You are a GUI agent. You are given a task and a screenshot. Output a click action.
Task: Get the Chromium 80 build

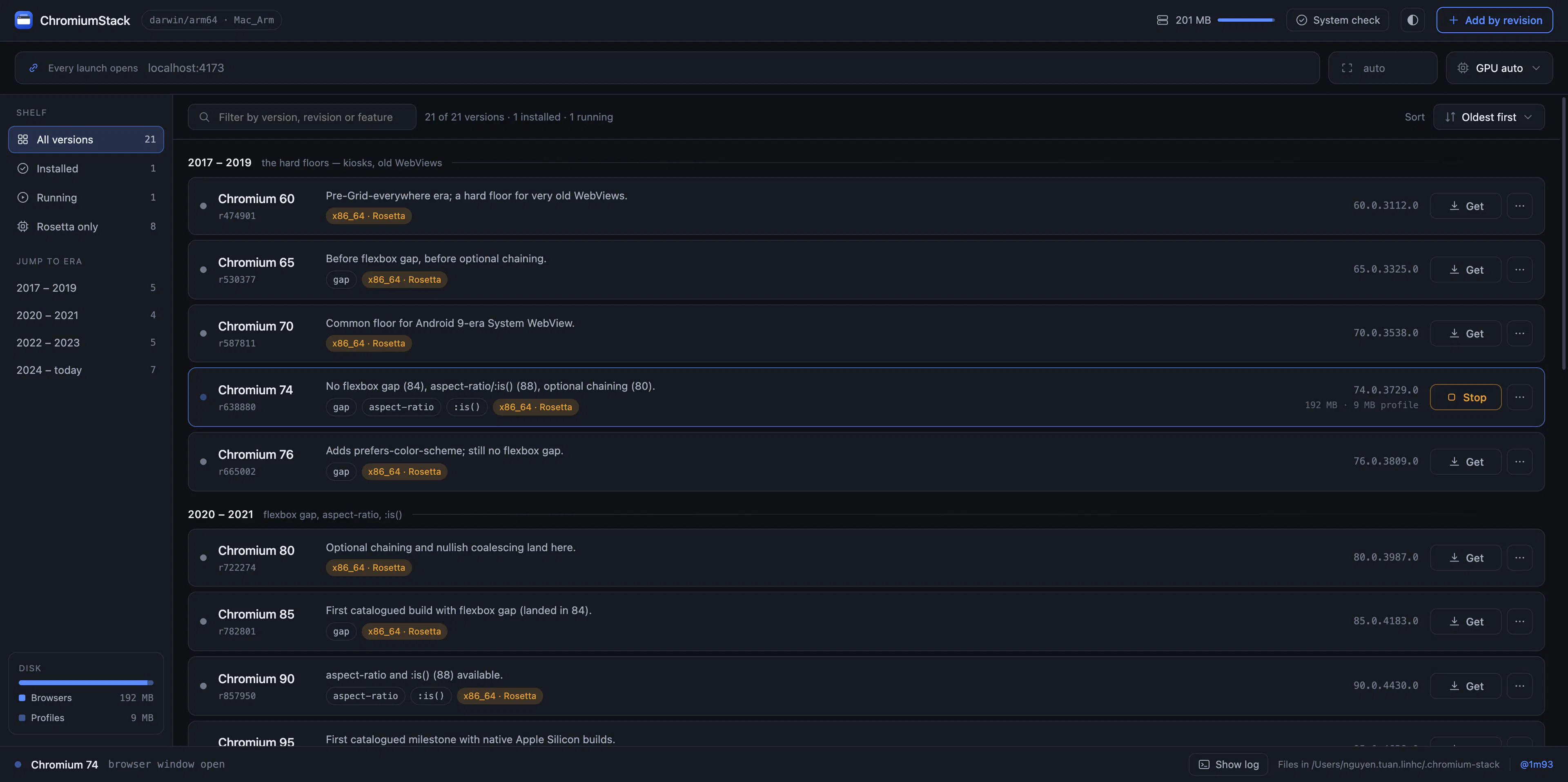tap(1465, 558)
